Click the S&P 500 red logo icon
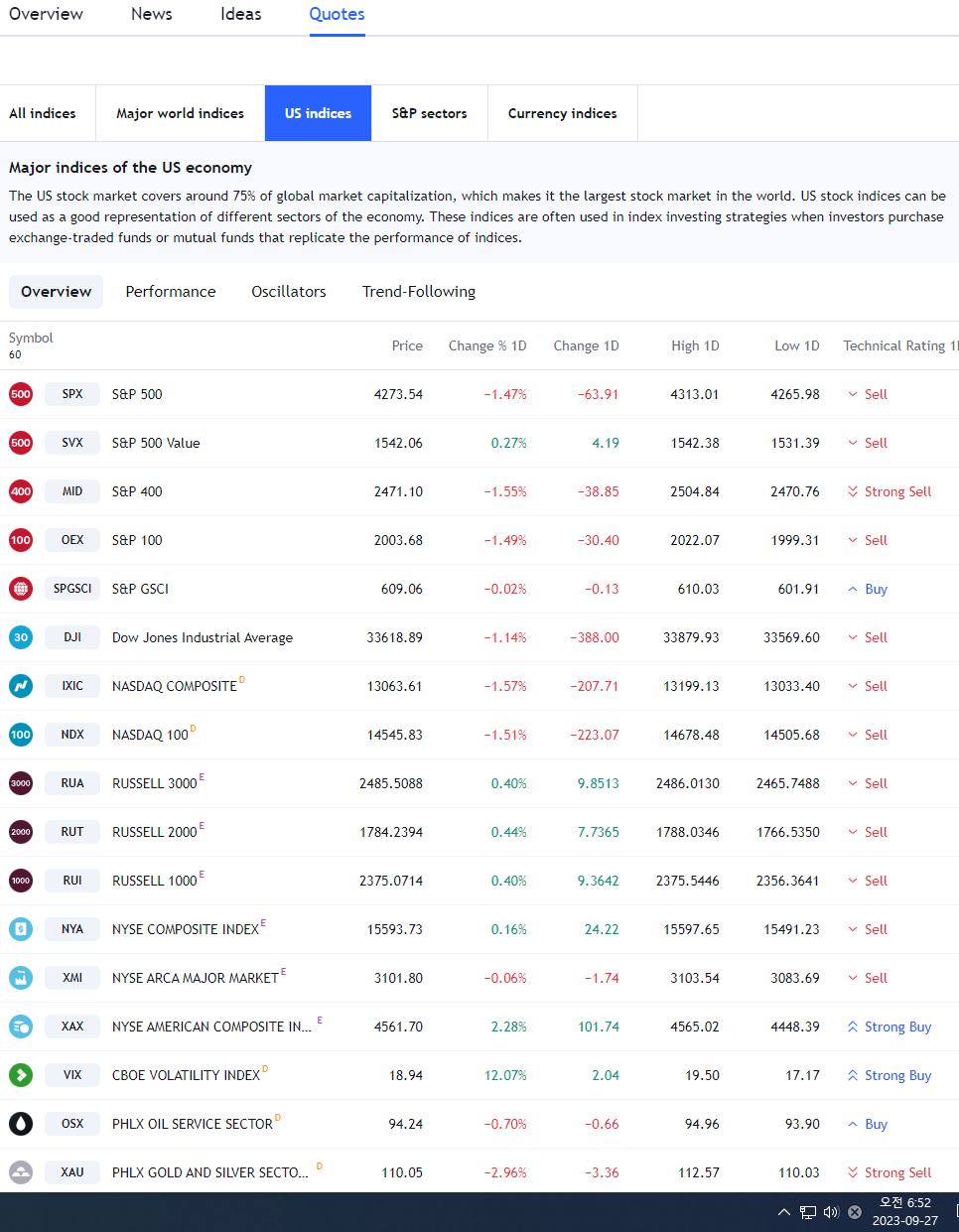 click(x=21, y=394)
